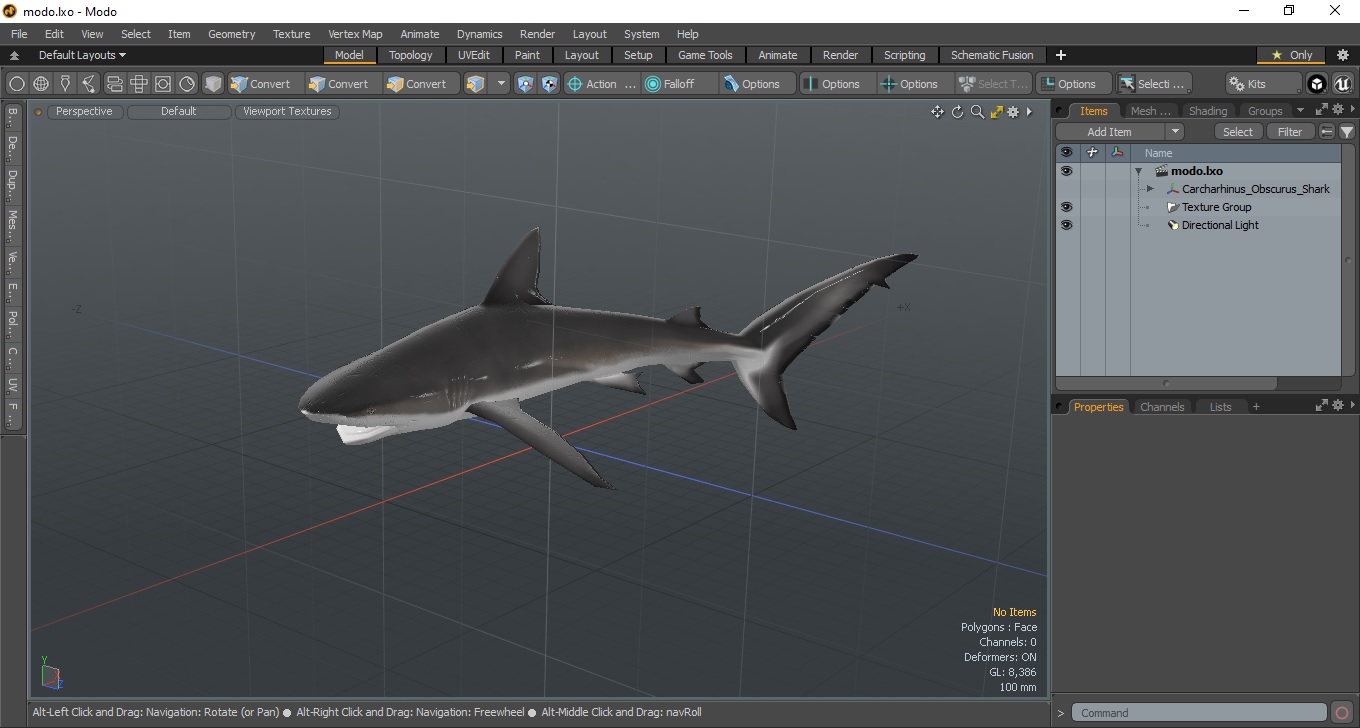Image resolution: width=1360 pixels, height=728 pixels.
Task: Hide the Directional Light item
Action: coord(1066,225)
